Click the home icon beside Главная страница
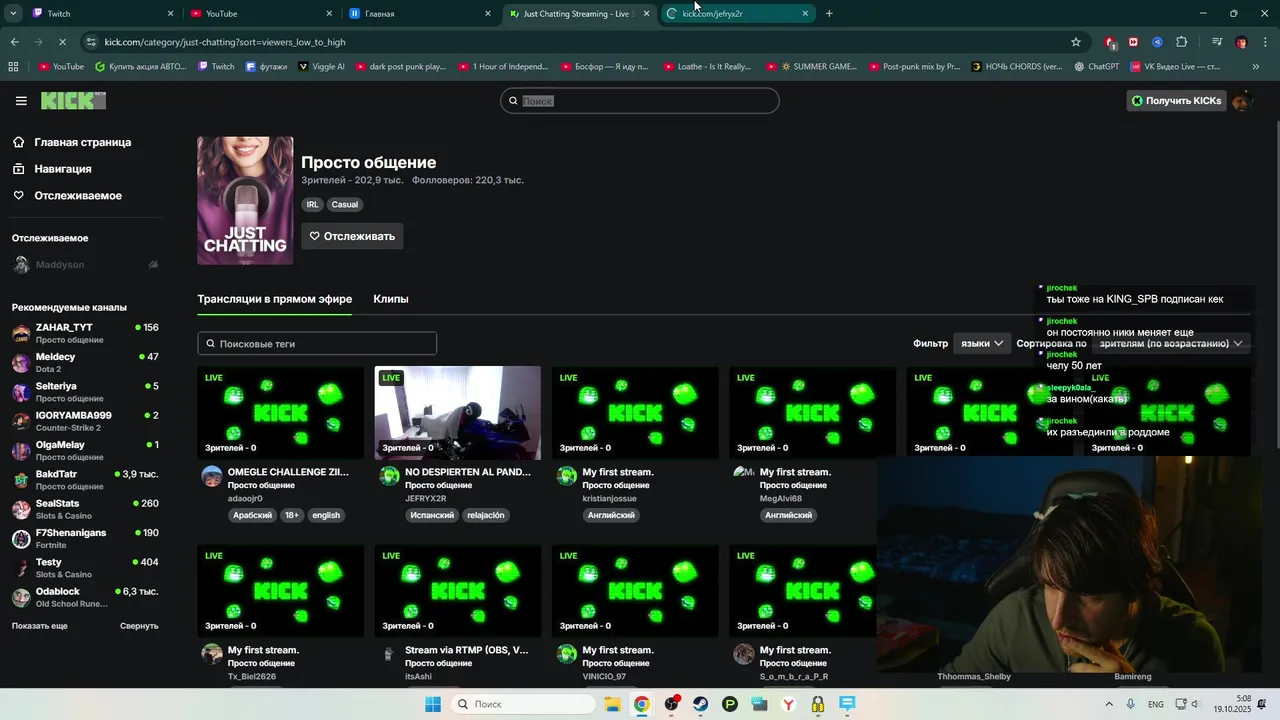Viewport: 1280px width, 720px height. click(x=19, y=142)
